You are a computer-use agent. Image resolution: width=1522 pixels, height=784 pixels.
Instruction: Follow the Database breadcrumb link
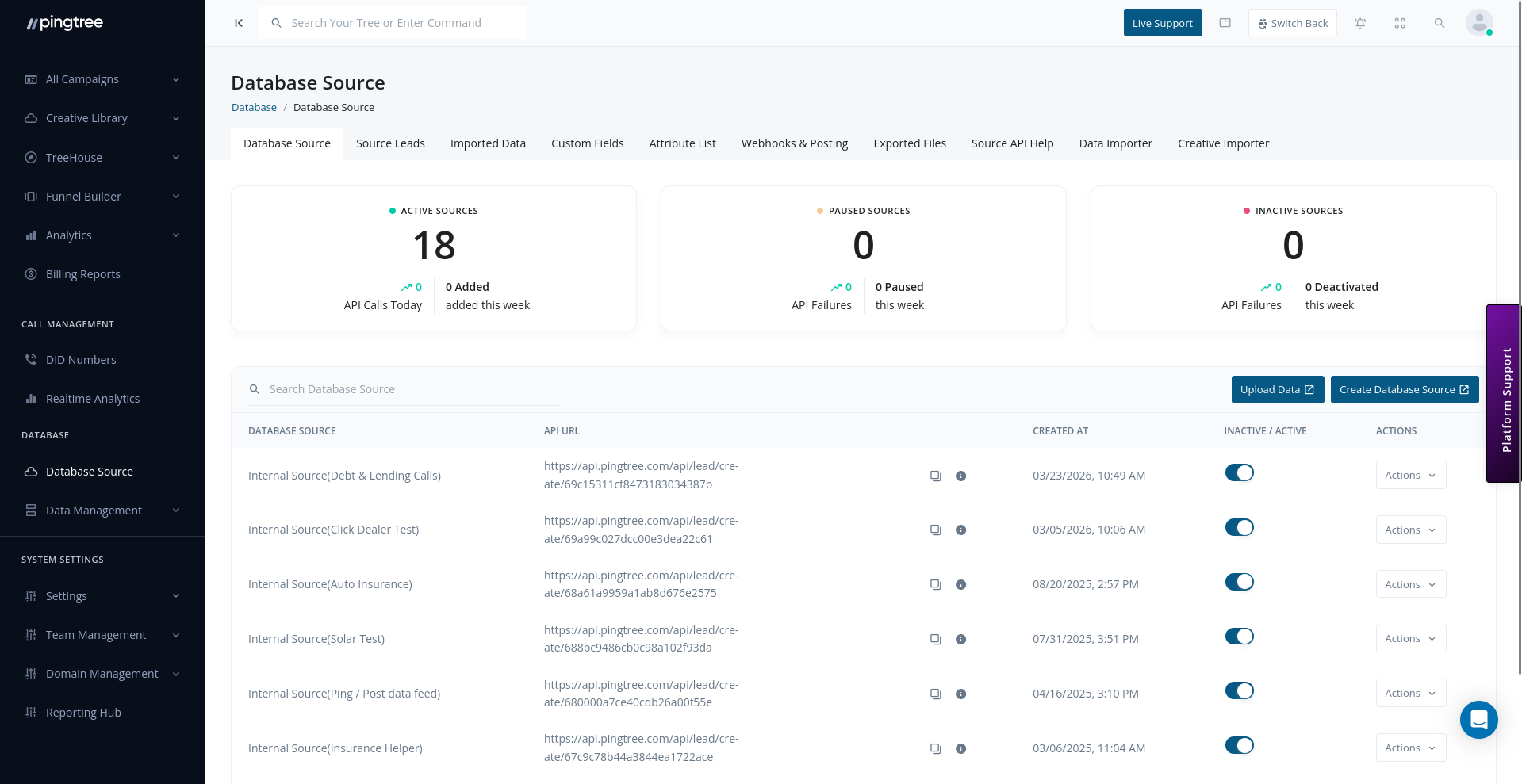coord(254,107)
